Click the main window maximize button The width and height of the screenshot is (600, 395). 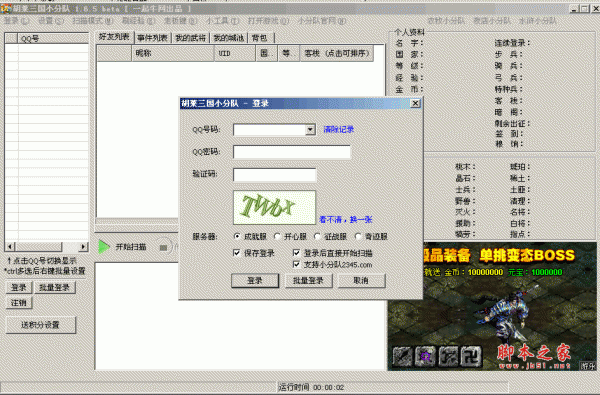click(x=584, y=8)
